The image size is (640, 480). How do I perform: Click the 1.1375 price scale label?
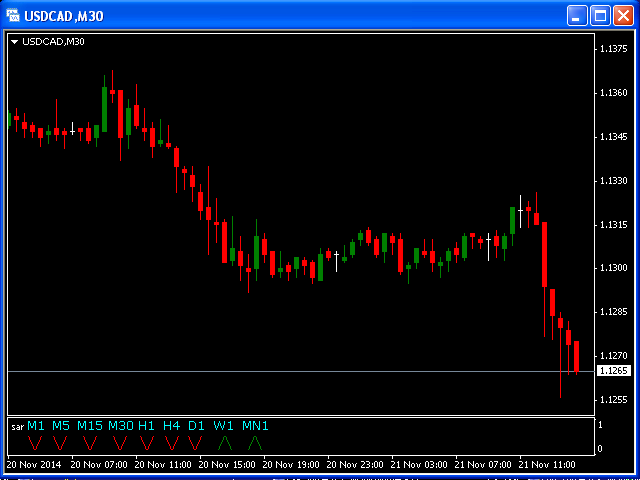(612, 49)
